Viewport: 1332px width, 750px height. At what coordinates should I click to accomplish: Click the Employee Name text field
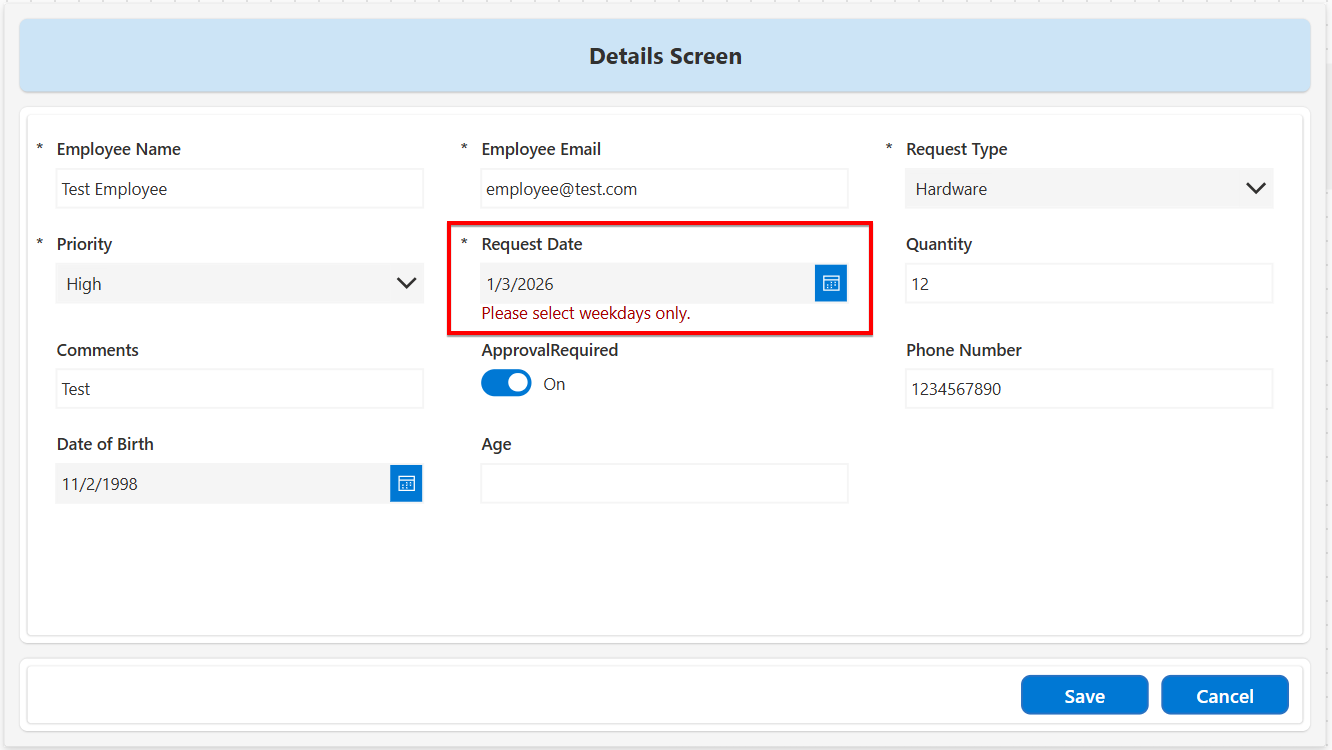240,189
